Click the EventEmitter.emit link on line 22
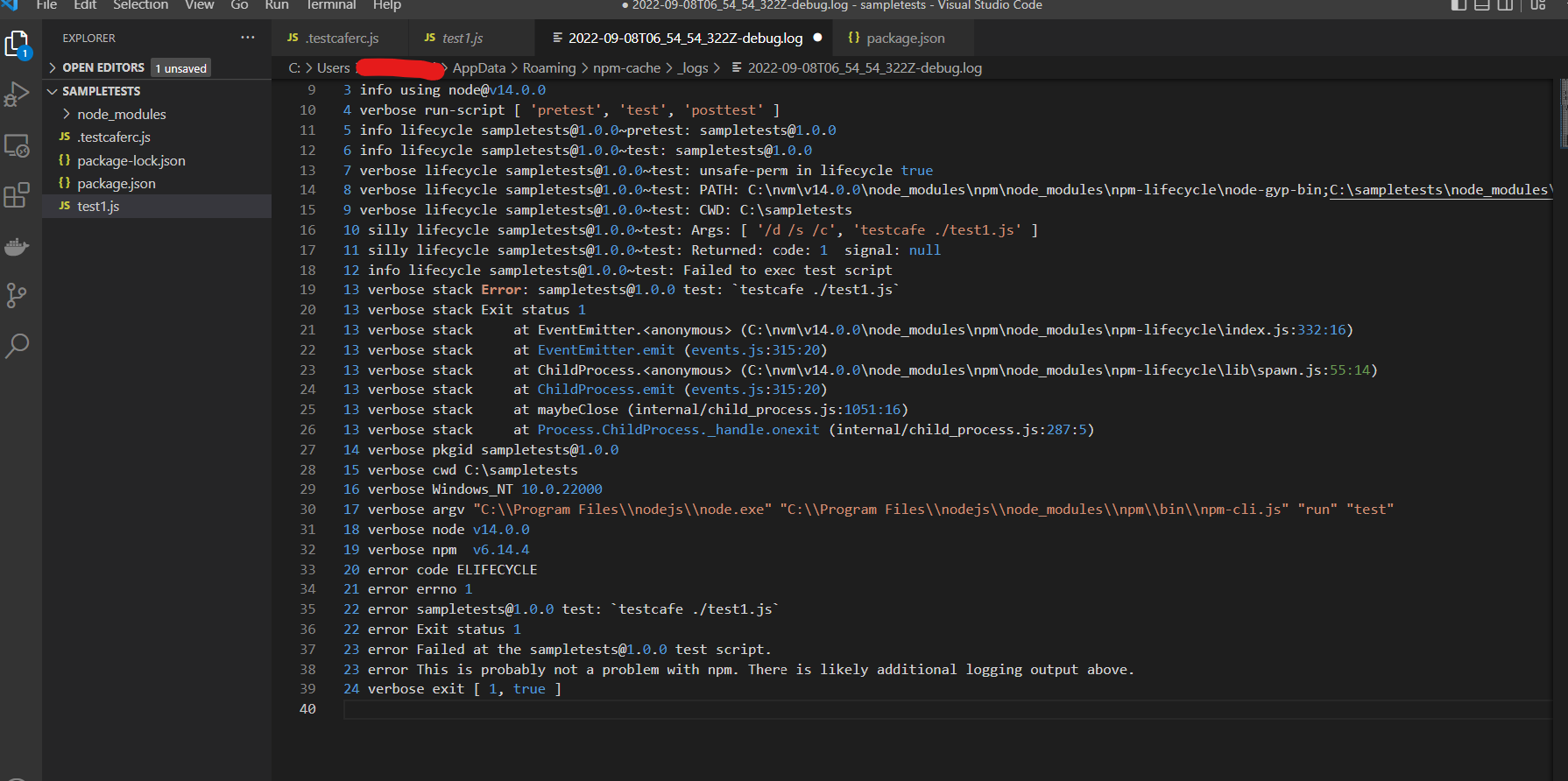Image resolution: width=1568 pixels, height=781 pixels. 606,349
